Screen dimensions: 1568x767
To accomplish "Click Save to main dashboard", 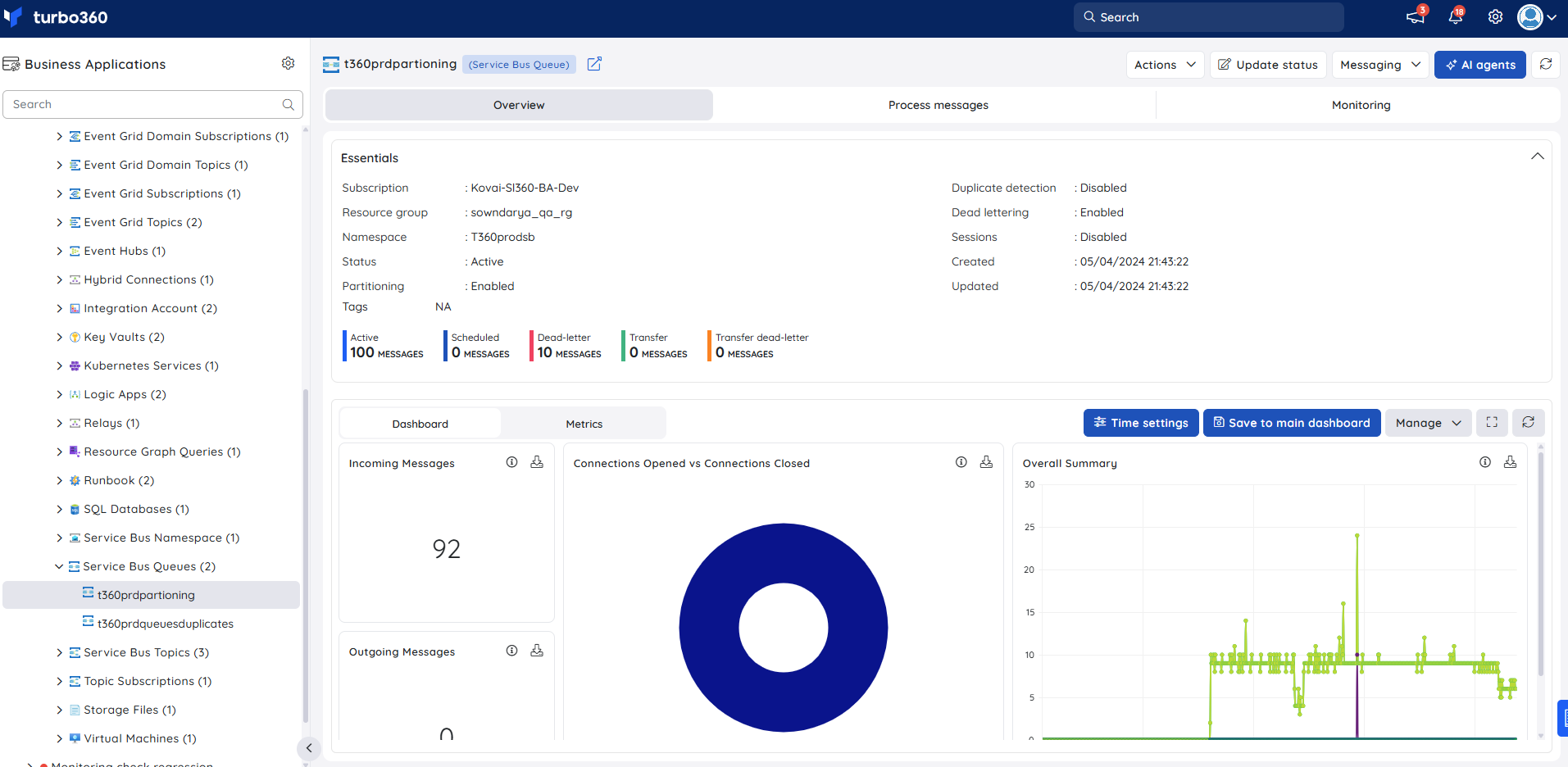I will click(x=1292, y=423).
